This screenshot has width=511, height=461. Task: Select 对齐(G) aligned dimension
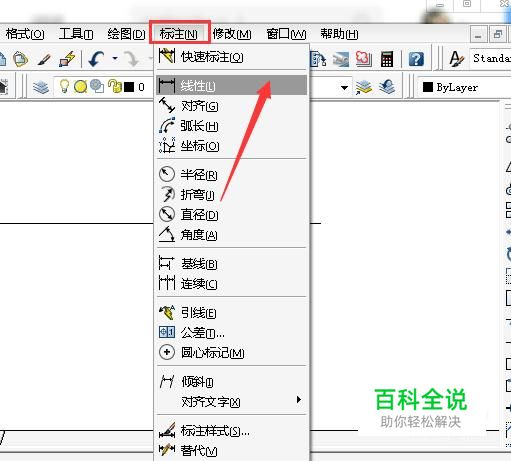pyautogui.click(x=231, y=106)
